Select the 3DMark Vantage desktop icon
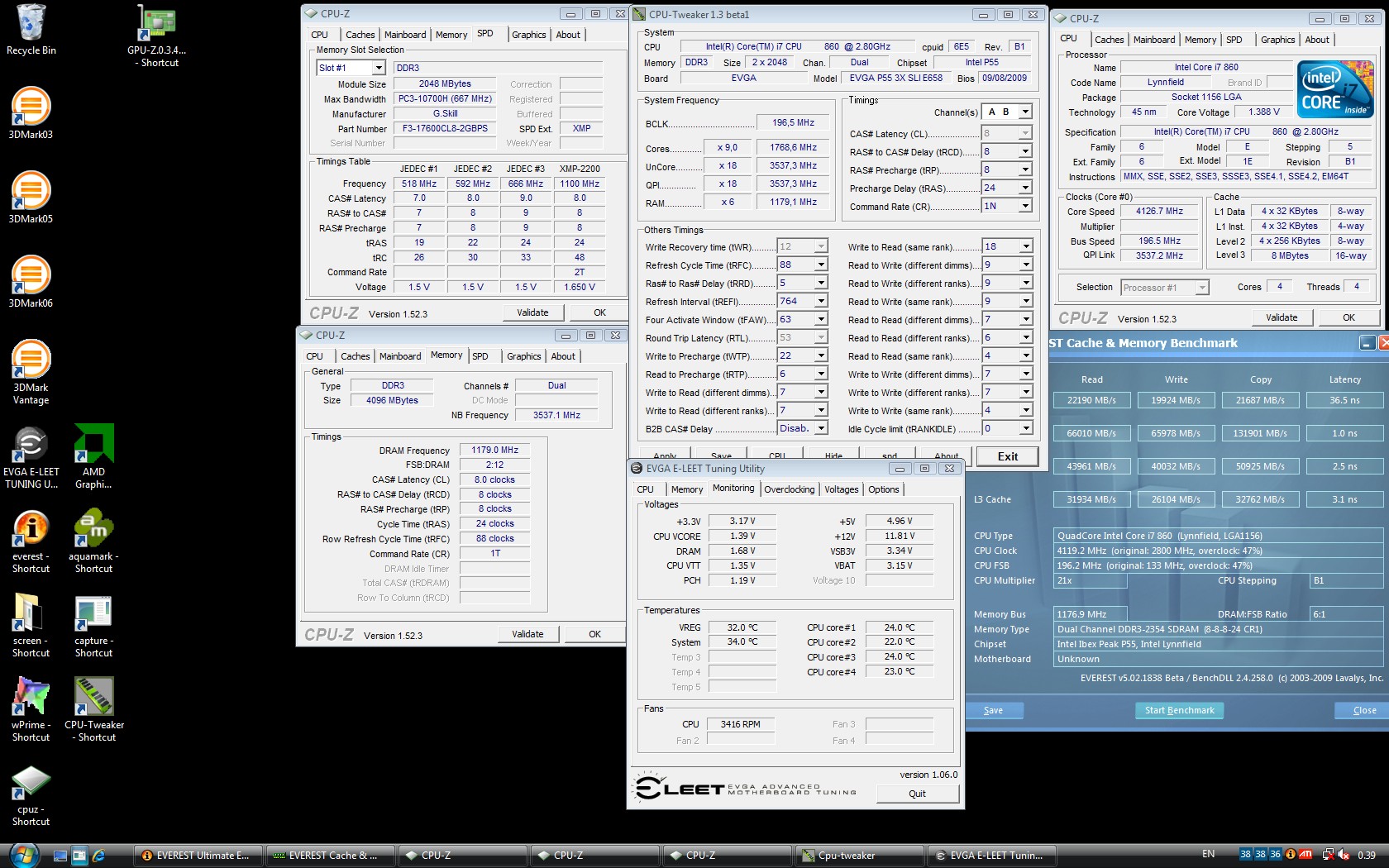Screen dimensions: 1389x868 [31, 372]
